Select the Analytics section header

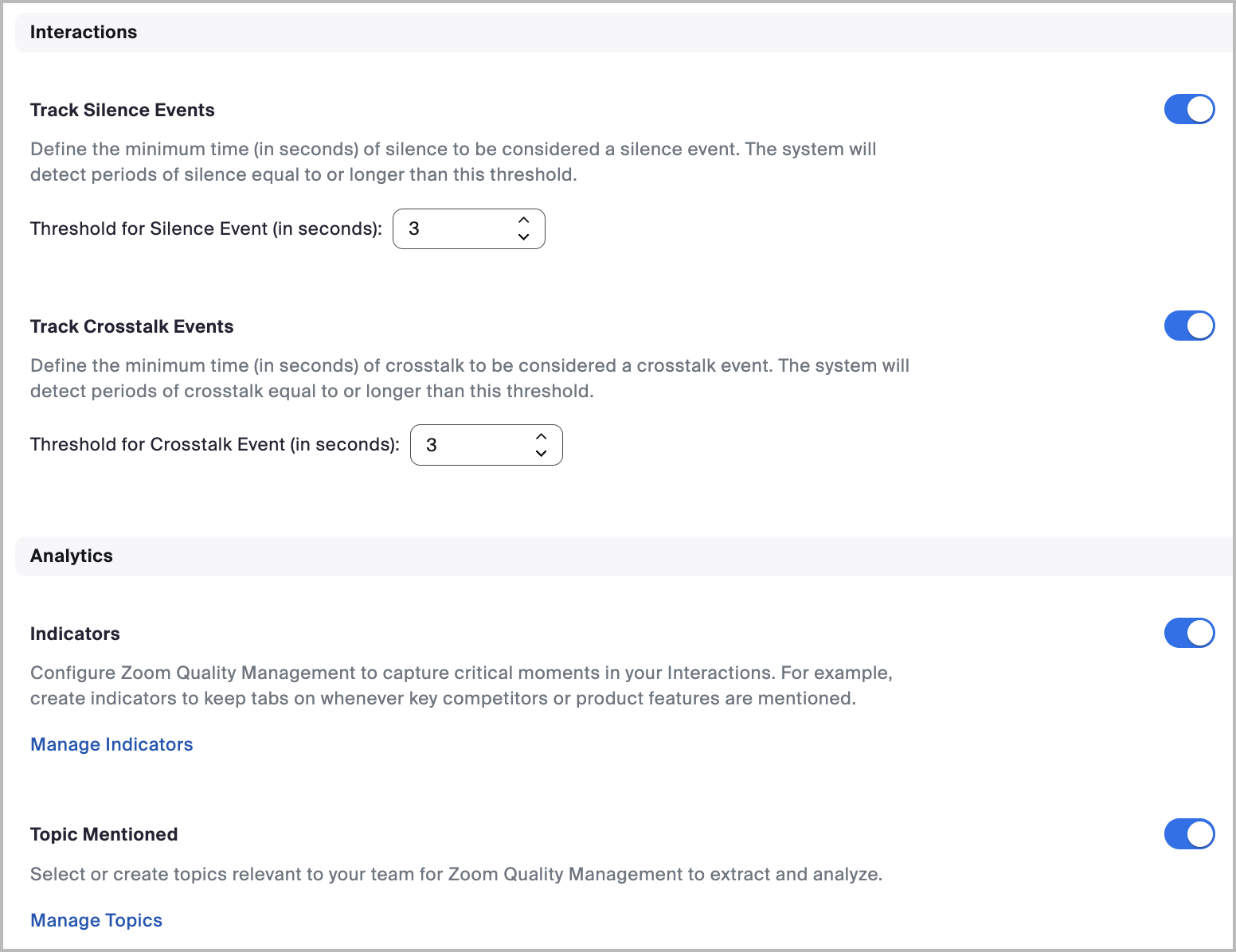pos(72,556)
